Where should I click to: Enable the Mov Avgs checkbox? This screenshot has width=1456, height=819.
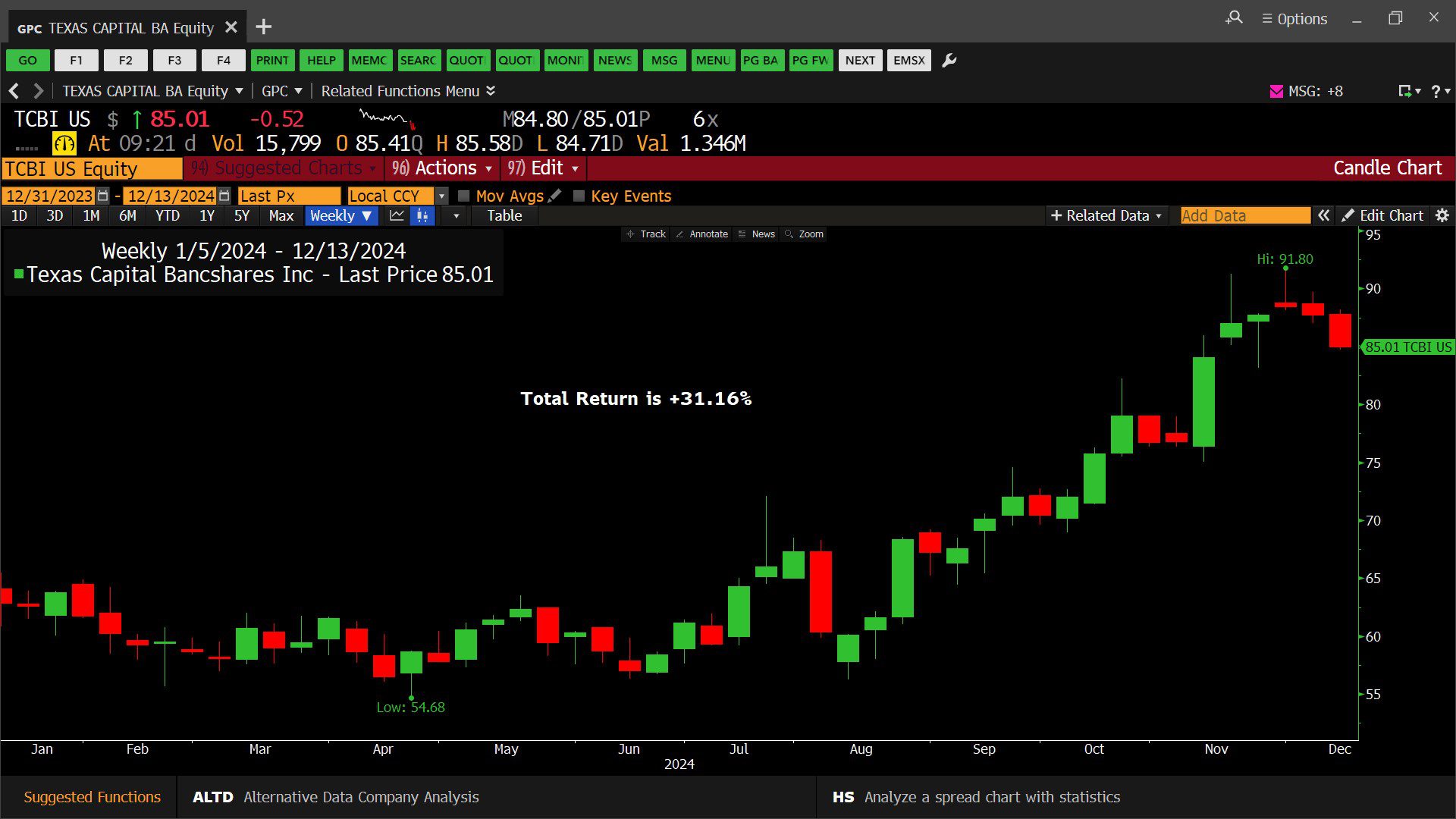coord(464,196)
